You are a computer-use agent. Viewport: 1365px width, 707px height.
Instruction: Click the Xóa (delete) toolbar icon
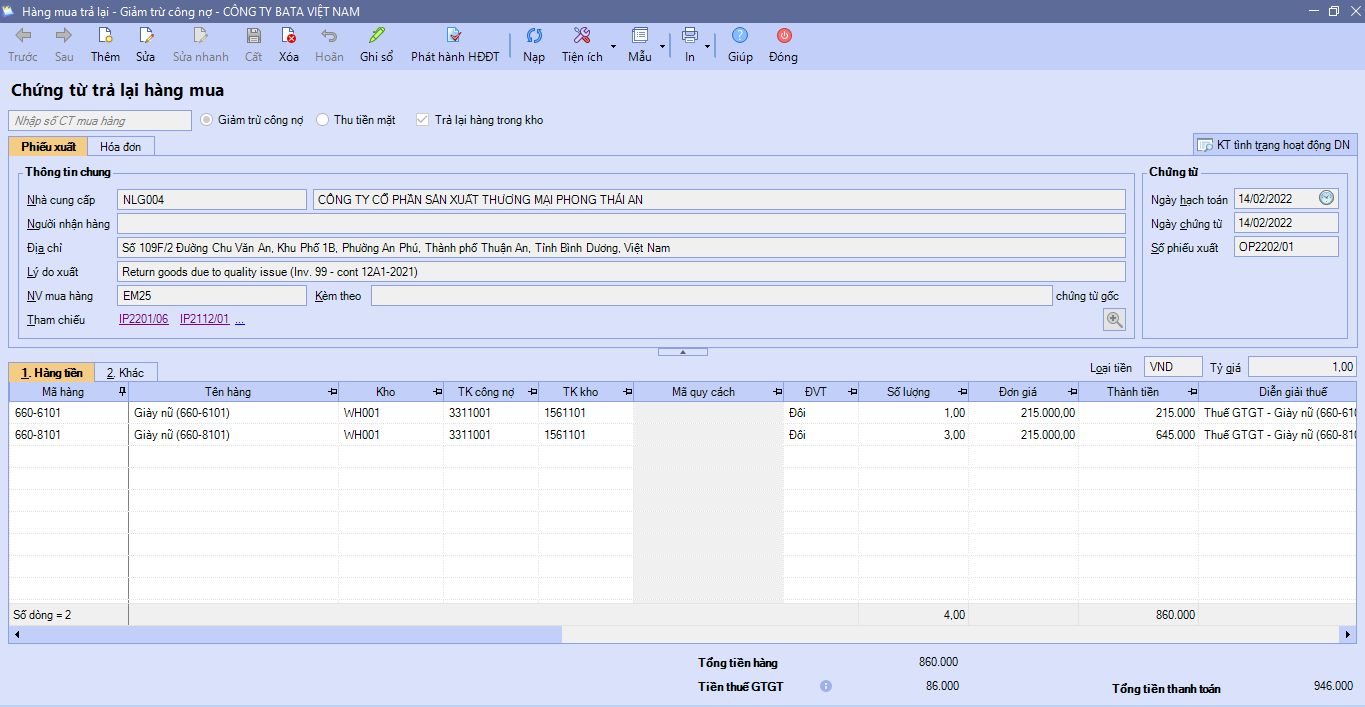[x=289, y=36]
